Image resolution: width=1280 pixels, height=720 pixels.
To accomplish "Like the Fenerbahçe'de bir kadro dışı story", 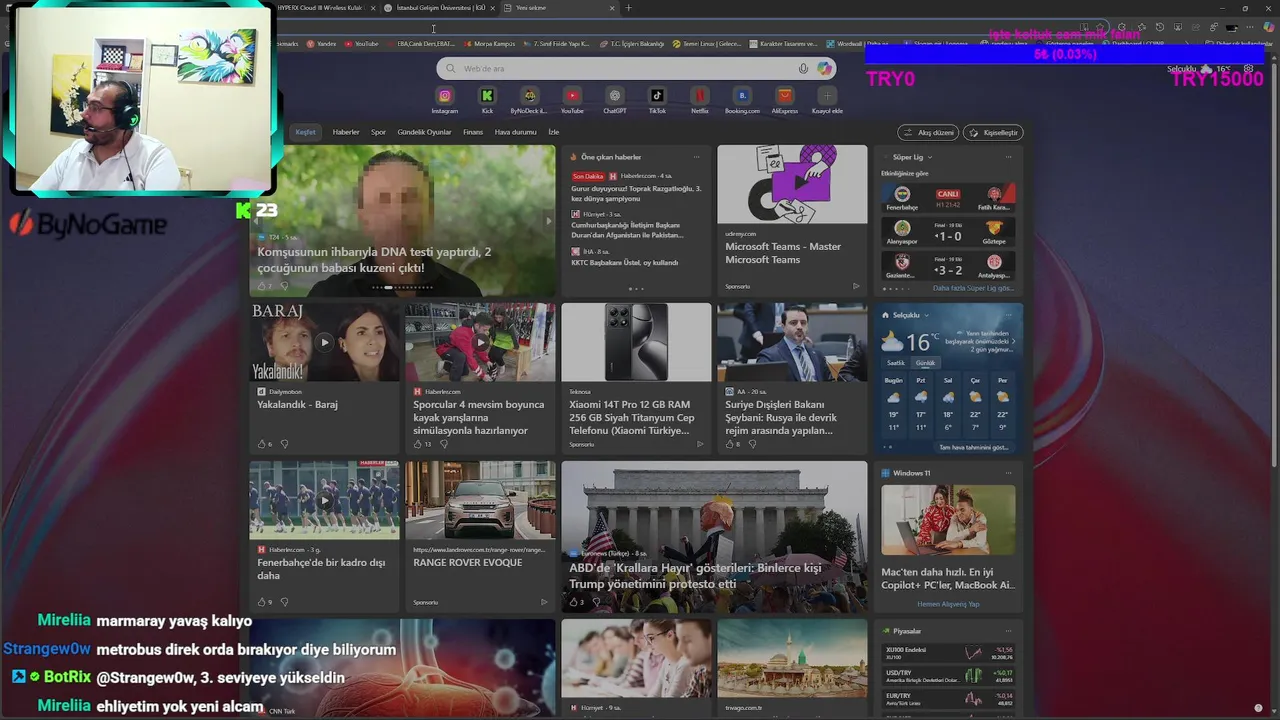I will click(262, 602).
